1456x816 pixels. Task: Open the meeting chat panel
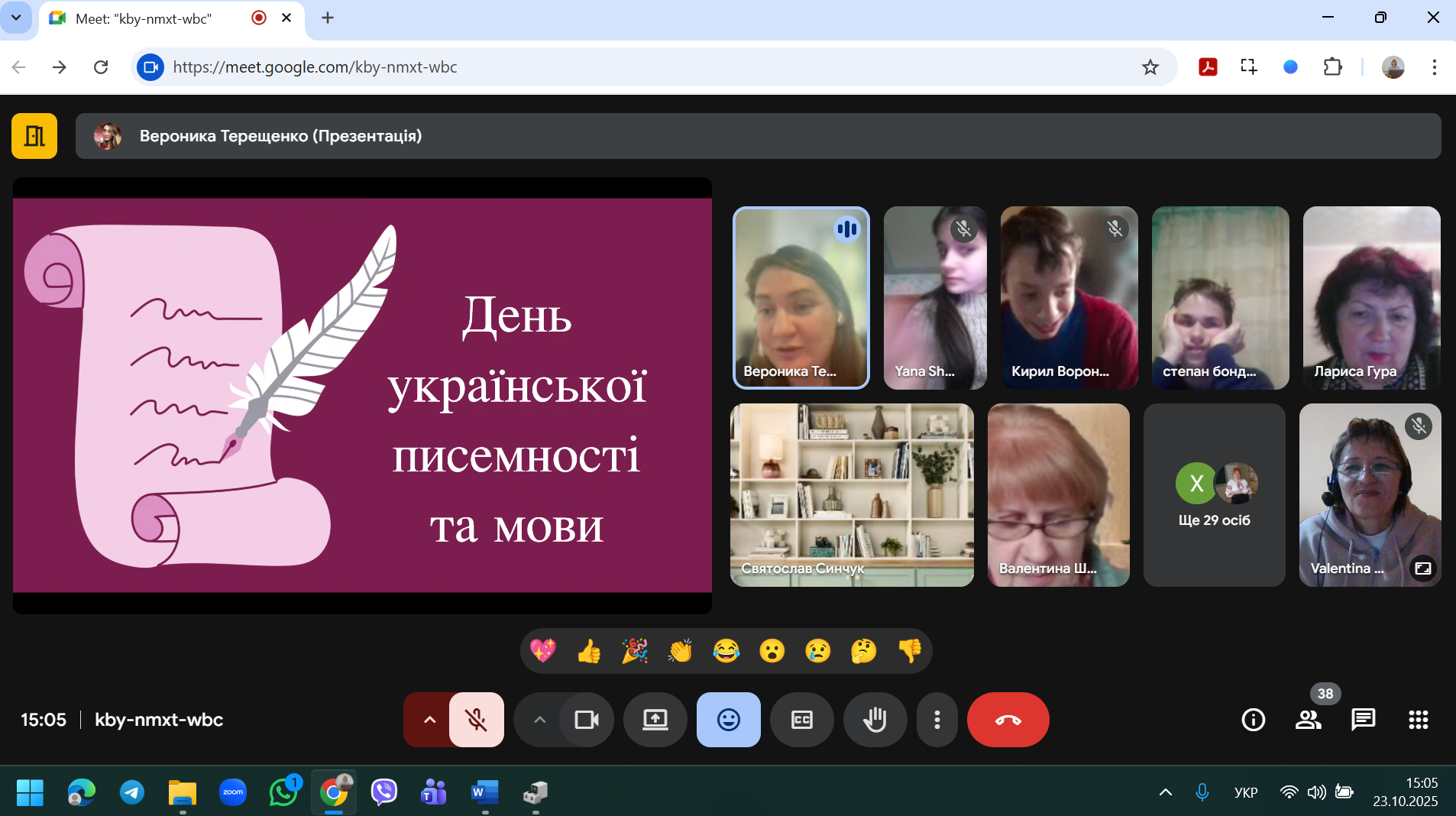1363,720
